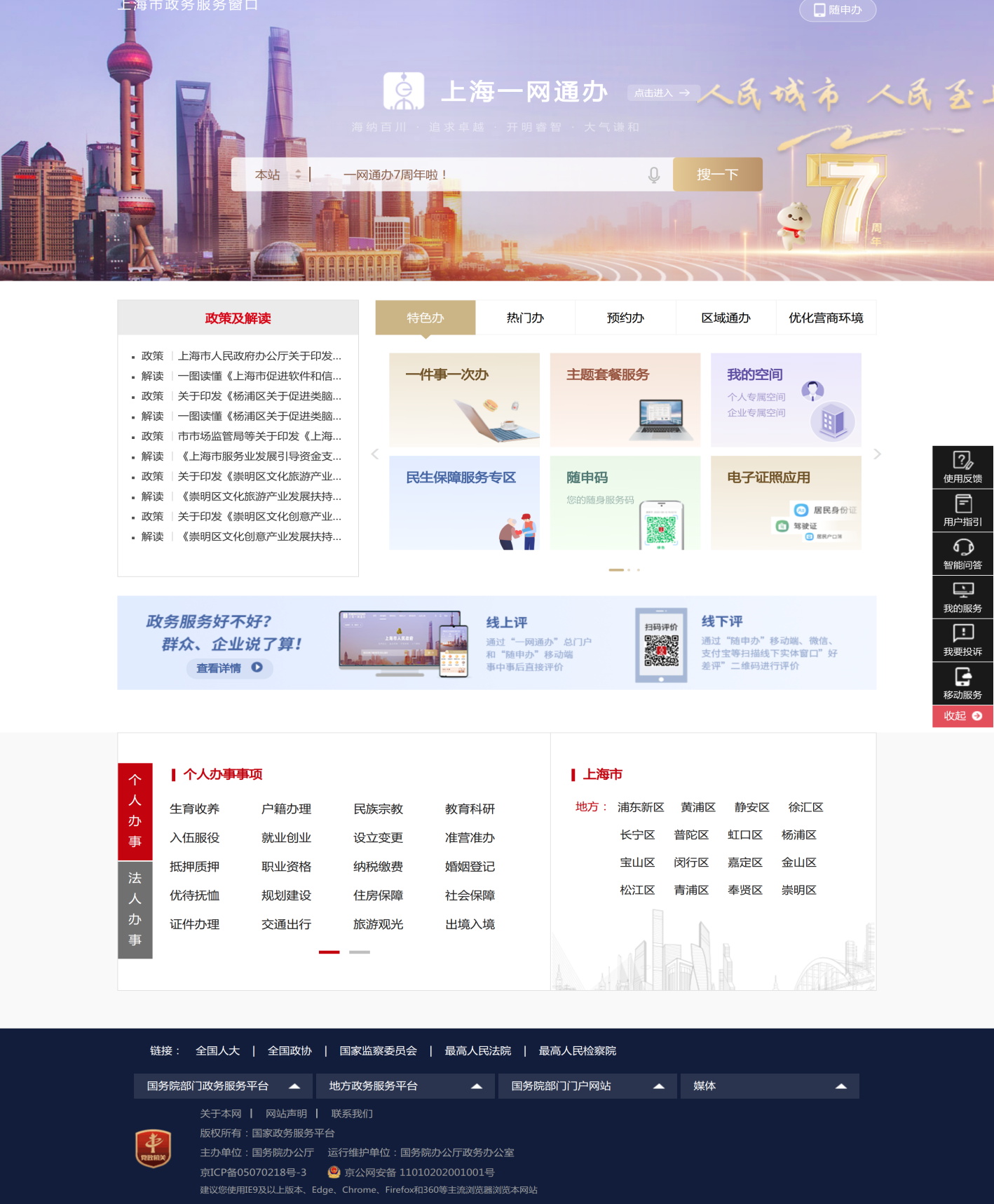Open the 户籍办理 link

pyautogui.click(x=286, y=809)
